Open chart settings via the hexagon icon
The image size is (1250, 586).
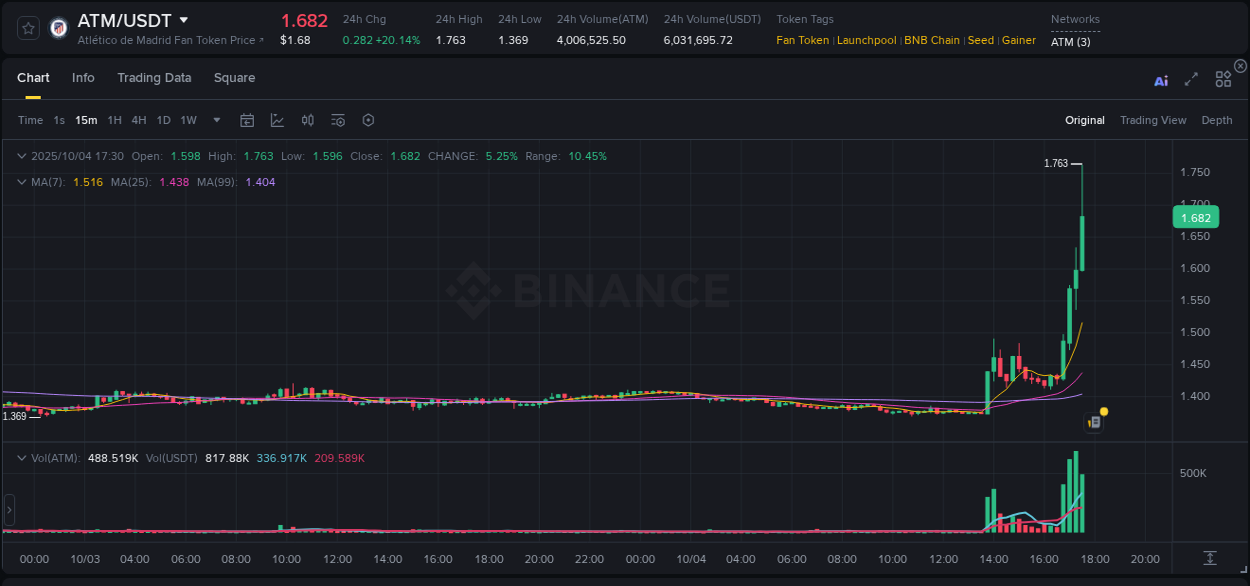click(368, 119)
